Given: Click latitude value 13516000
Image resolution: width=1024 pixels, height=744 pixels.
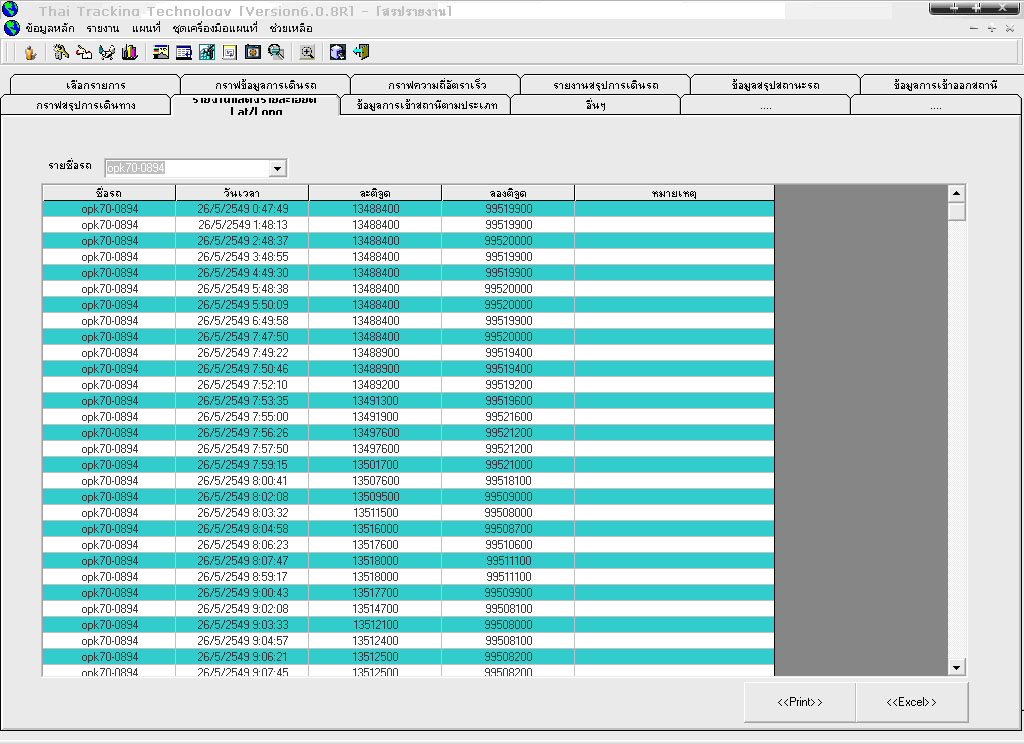Looking at the screenshot, I should 376,529.
